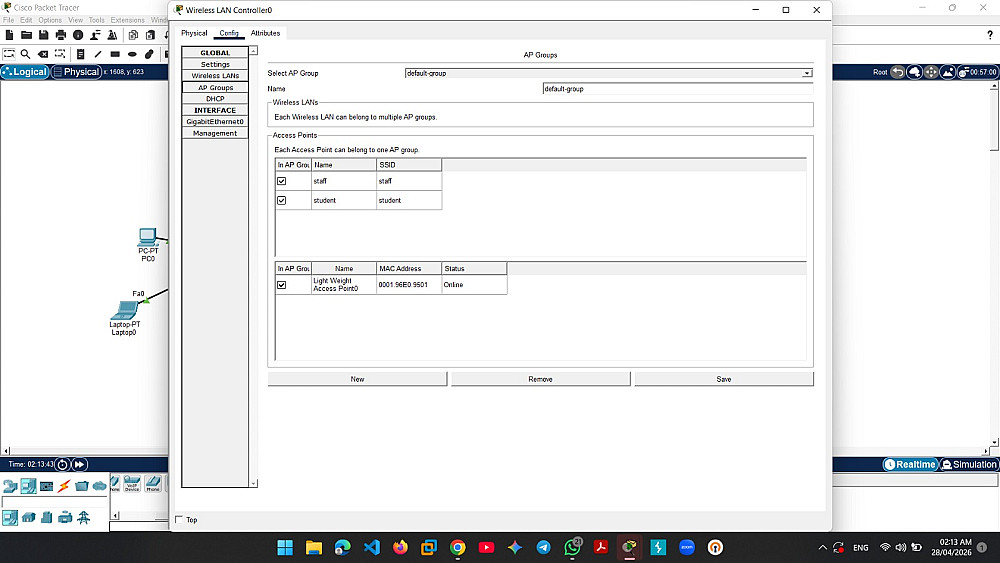
Task: Click the Open folder icon in Packet Tracer toolbar
Action: tap(26, 34)
